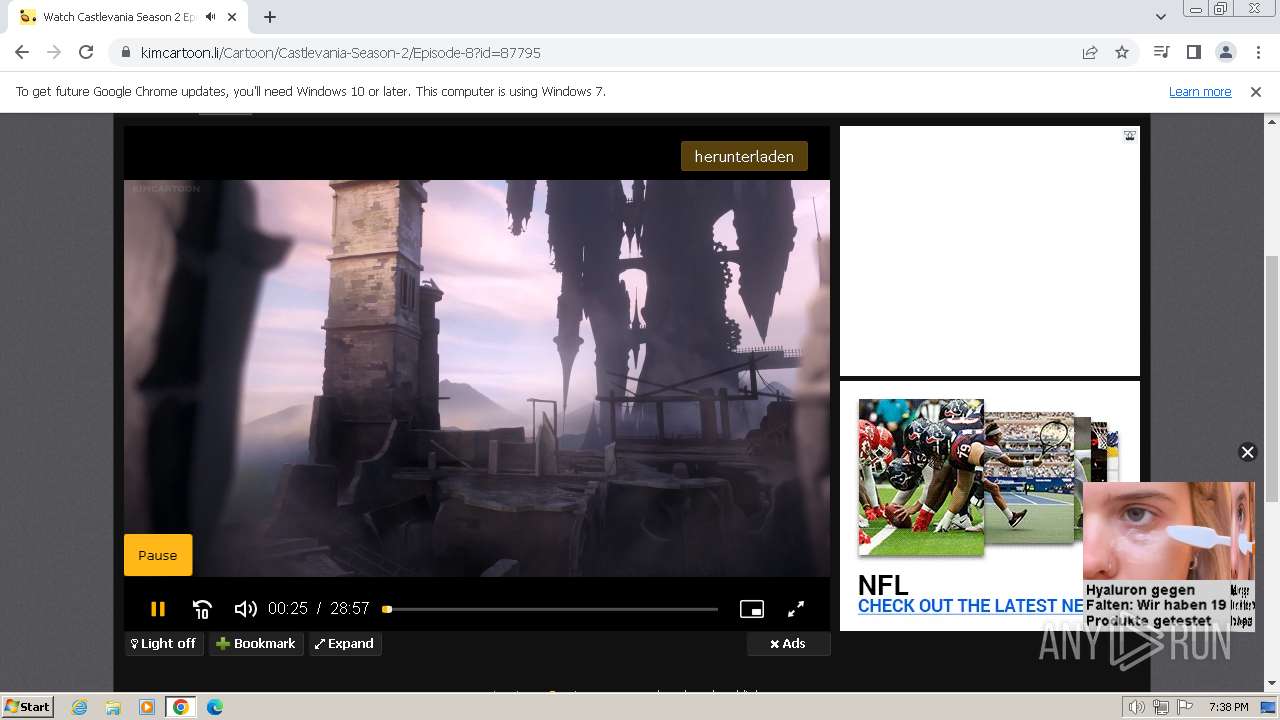Reload the current page

(86, 52)
